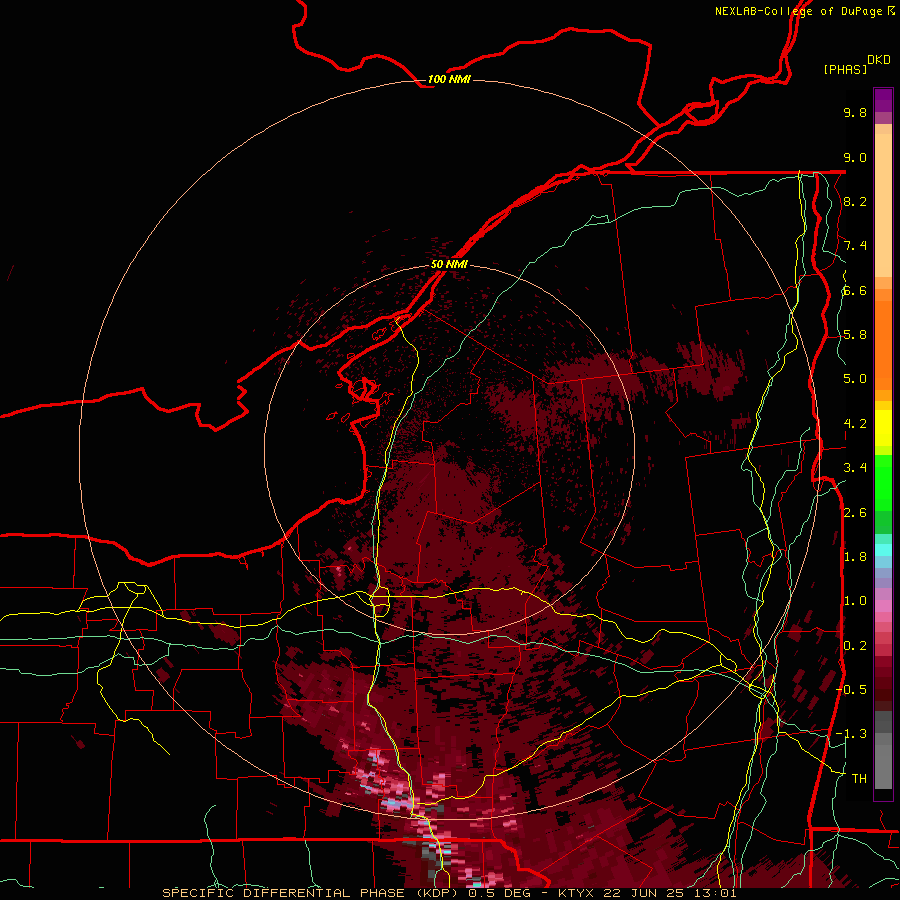Select the 0.2 scale value
This screenshot has height=900, width=900.
click(855, 646)
